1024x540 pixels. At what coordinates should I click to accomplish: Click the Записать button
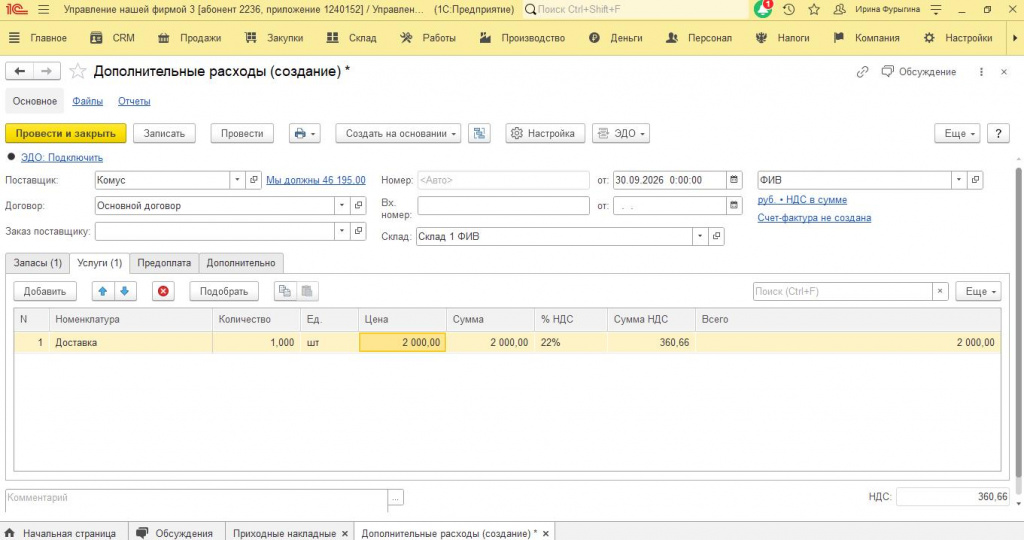point(164,133)
